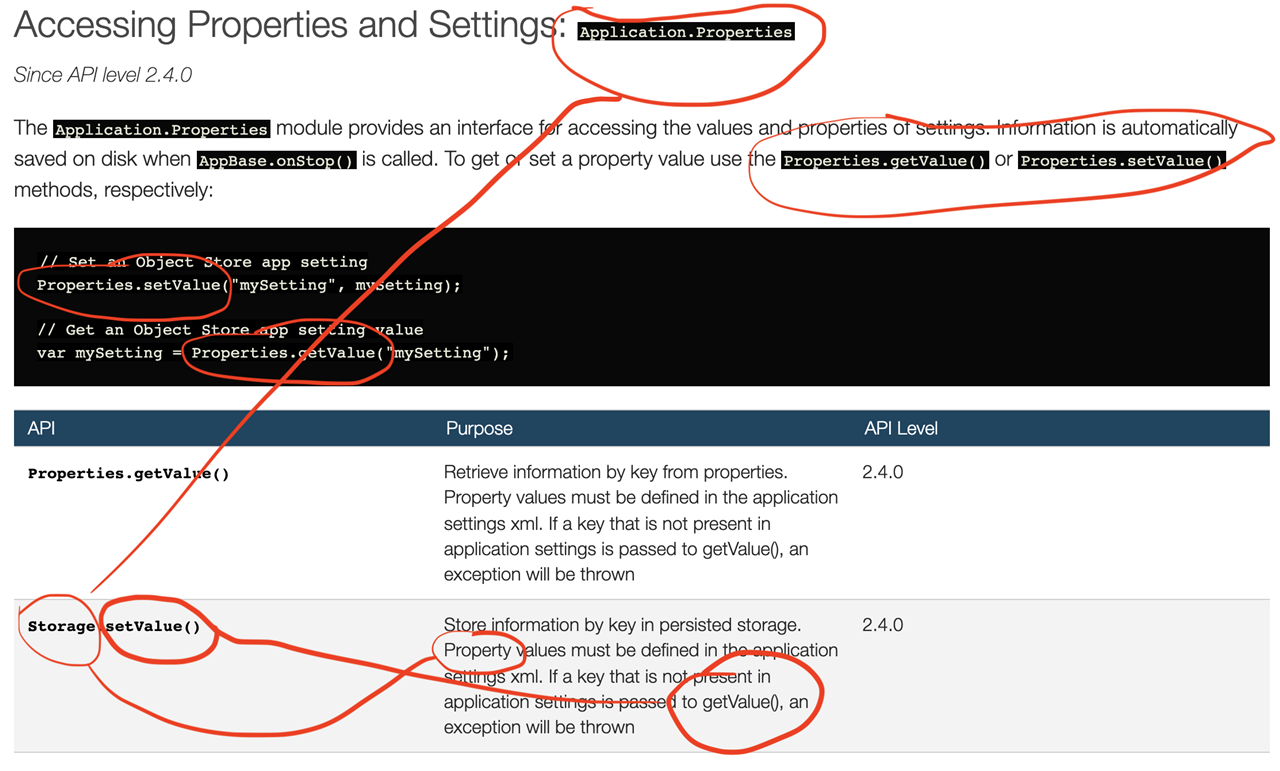Click the Purpose column header
Image resolution: width=1280 pixels, height=771 pixels.
[479, 428]
